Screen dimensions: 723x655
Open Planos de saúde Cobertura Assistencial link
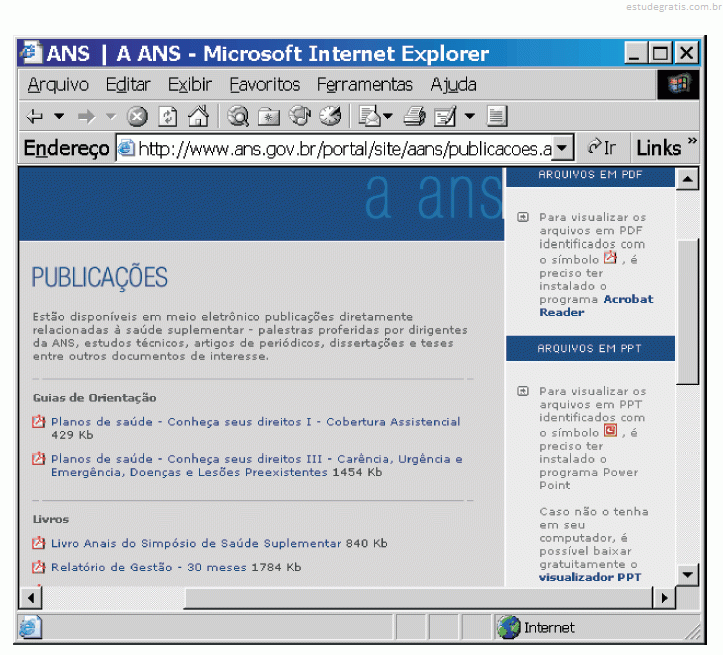(x=255, y=422)
